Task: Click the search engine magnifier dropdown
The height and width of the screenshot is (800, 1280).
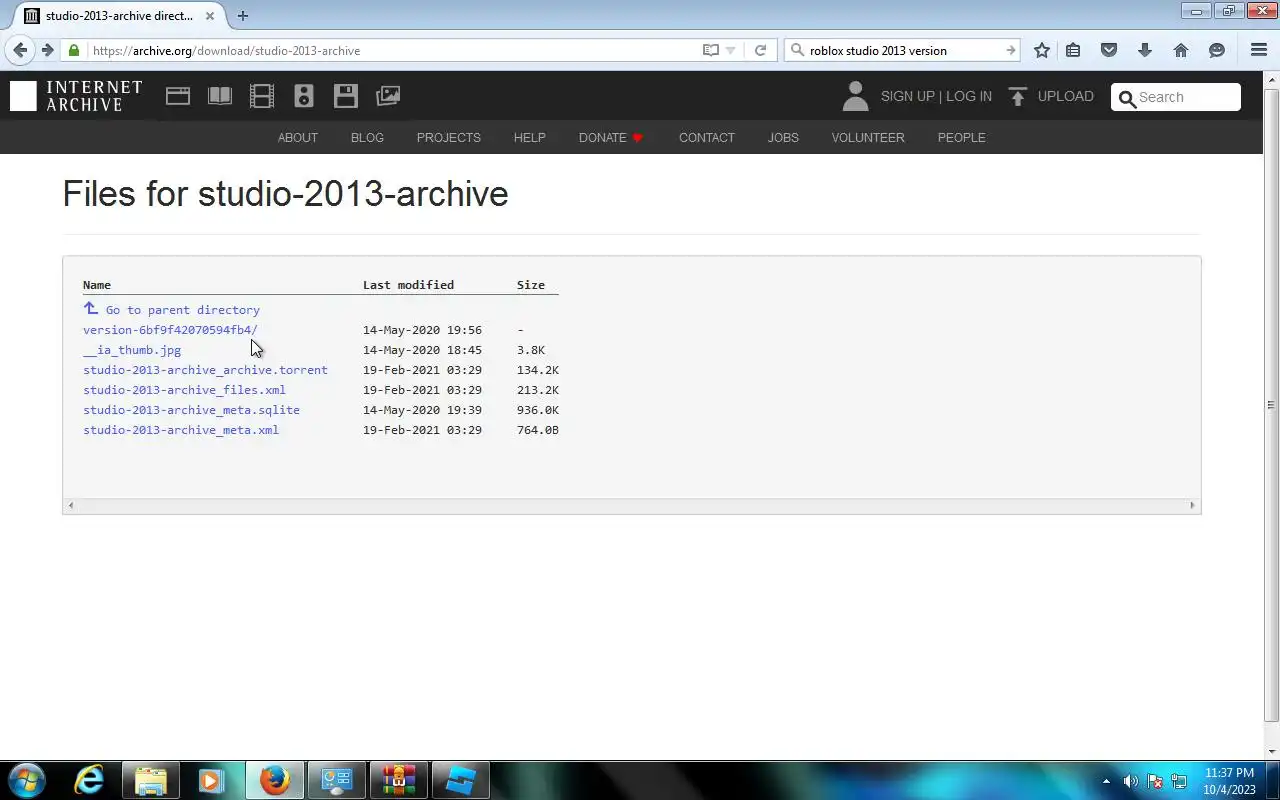Action: point(797,50)
